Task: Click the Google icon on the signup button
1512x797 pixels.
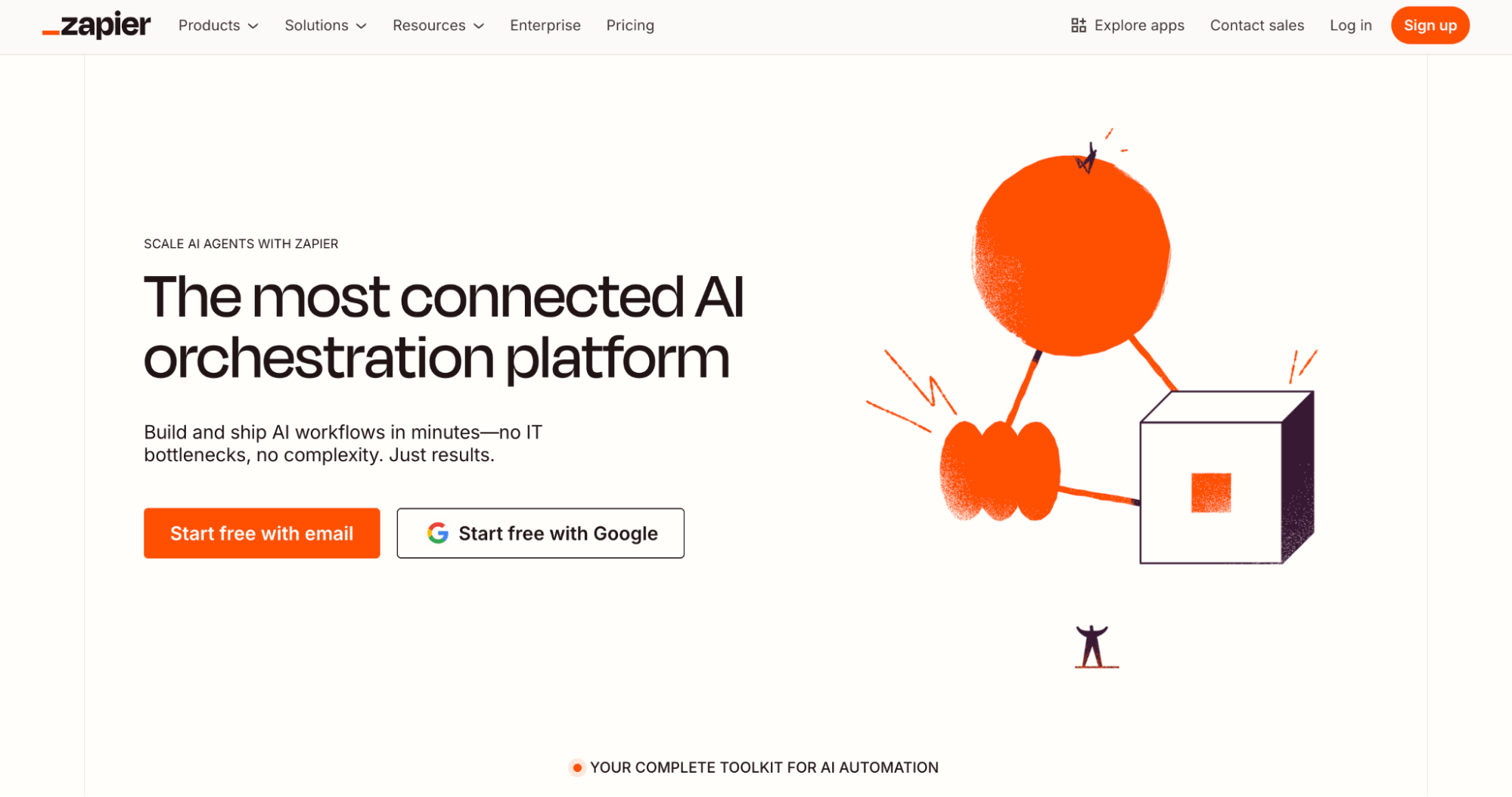Action: point(437,533)
